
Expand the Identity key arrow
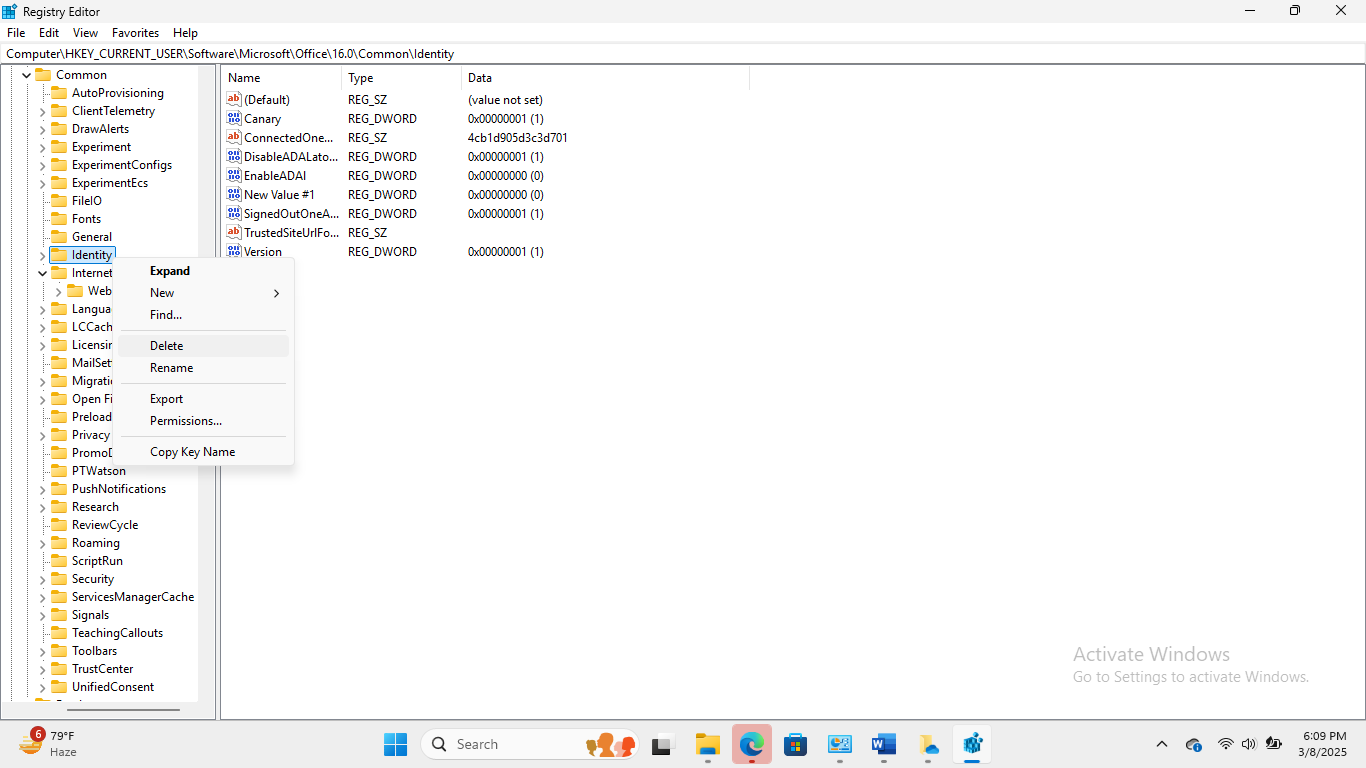[x=43, y=255]
